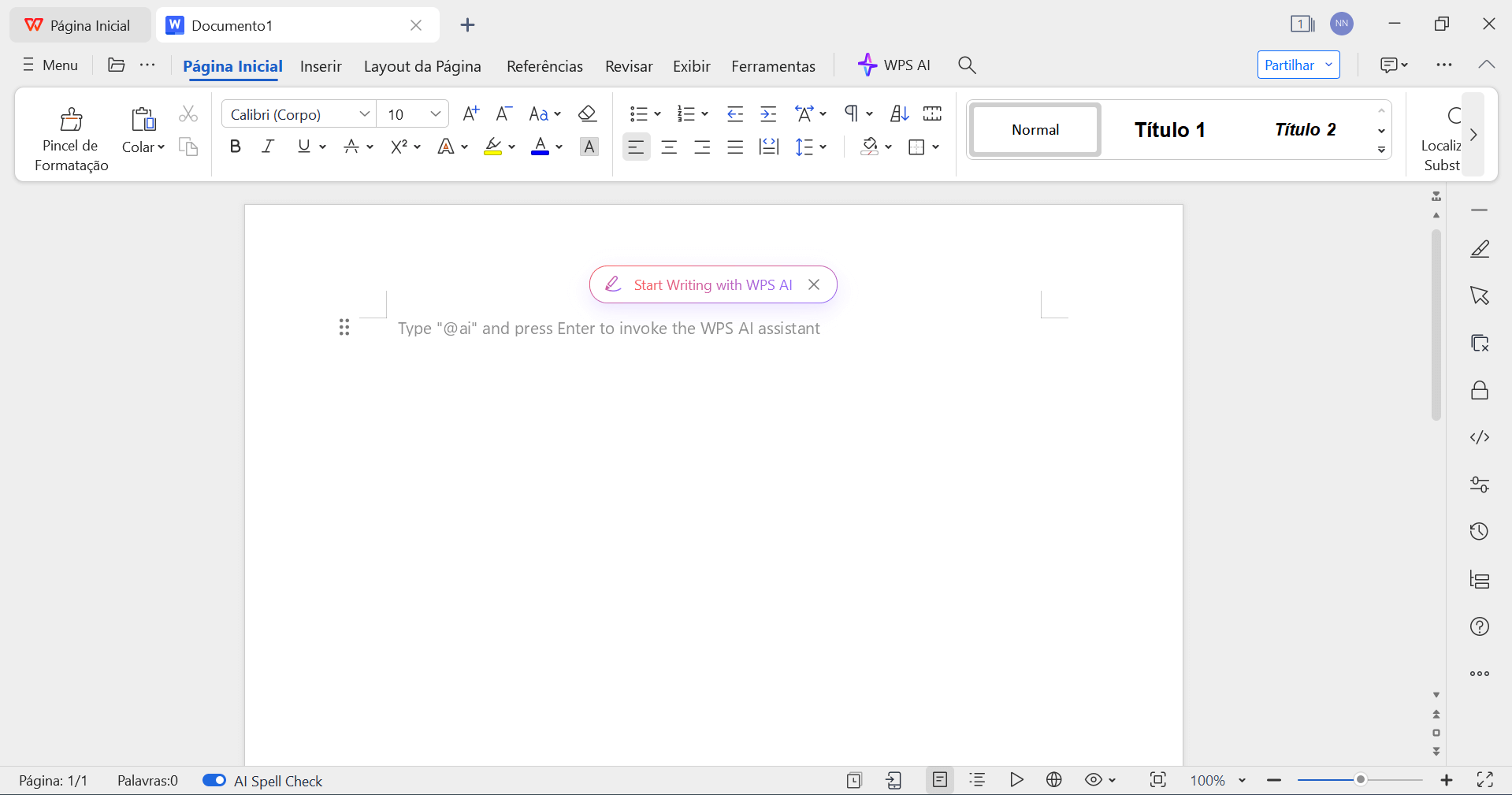The height and width of the screenshot is (795, 1512).
Task: Open the history clock icon in sidebar
Action: click(1480, 532)
